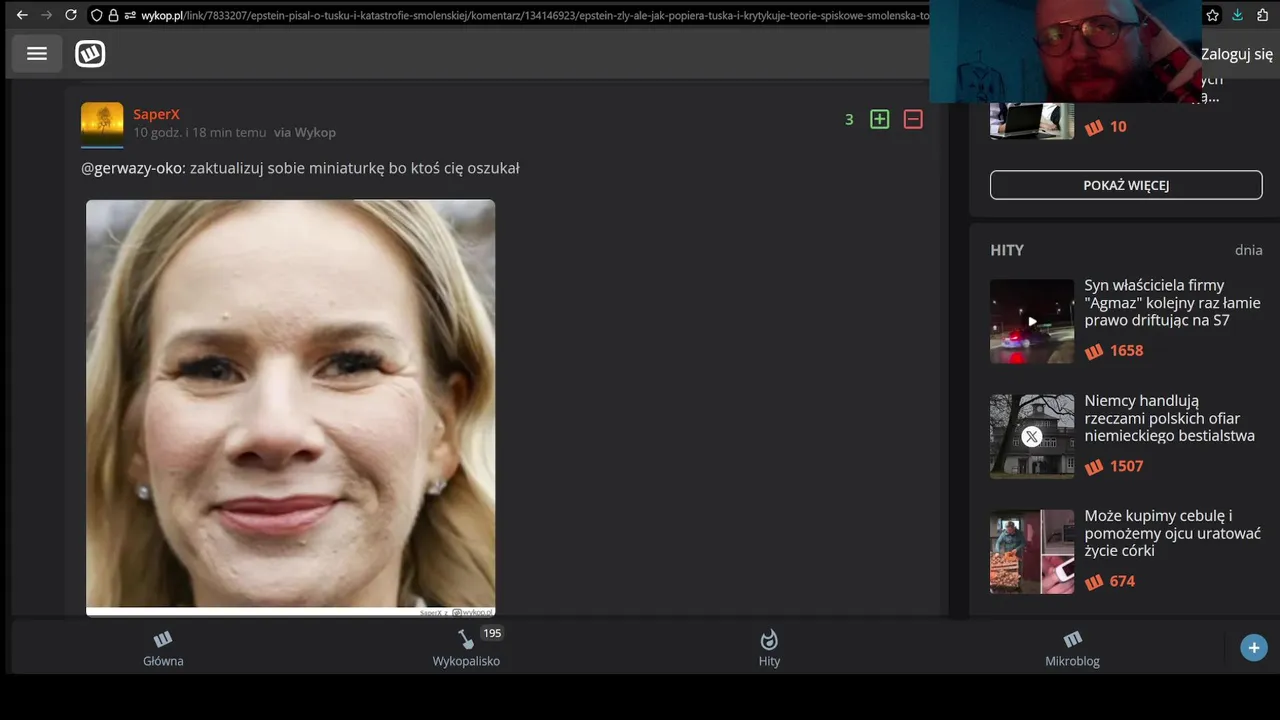The height and width of the screenshot is (720, 1280).
Task: Downvote SaperX comment with red minus
Action: pos(913,119)
